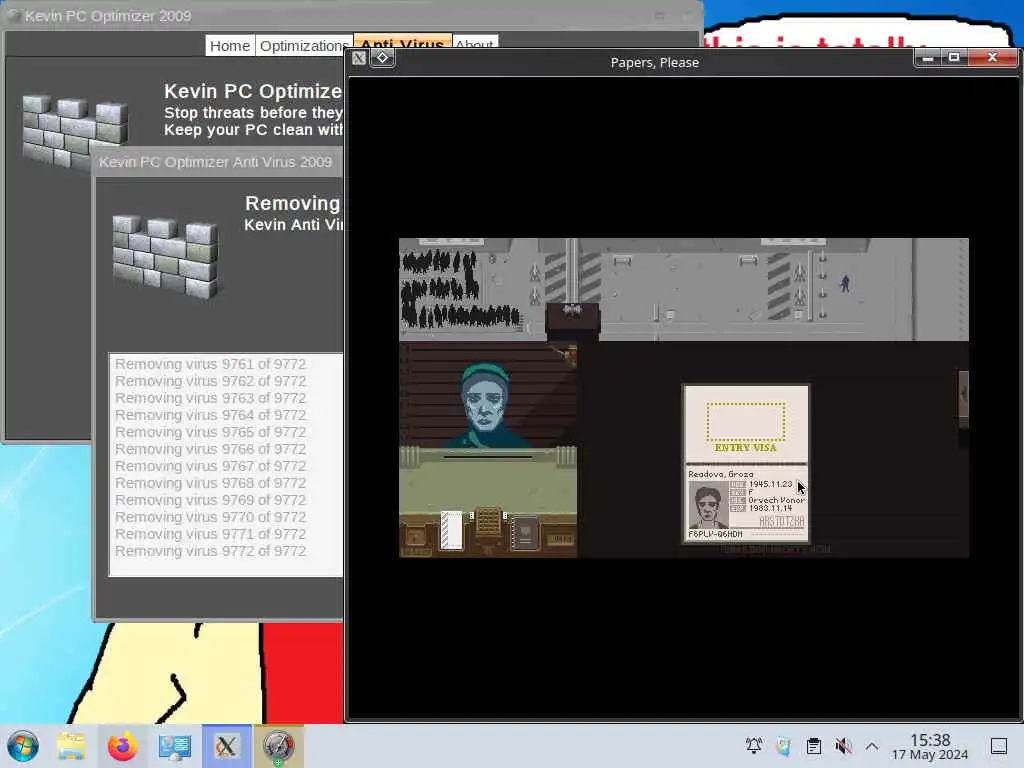This screenshot has height=768, width=1024.
Task: Open the file manager from the taskbar
Action: (71, 746)
